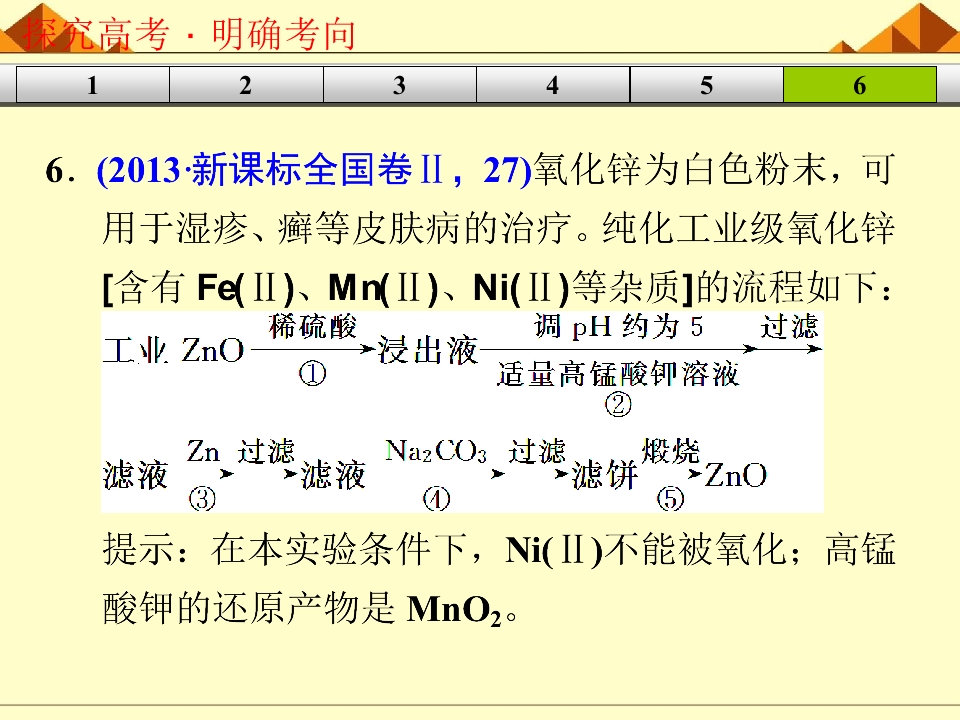This screenshot has height=720, width=960.
Task: Open tab number 4
Action: tap(553, 84)
